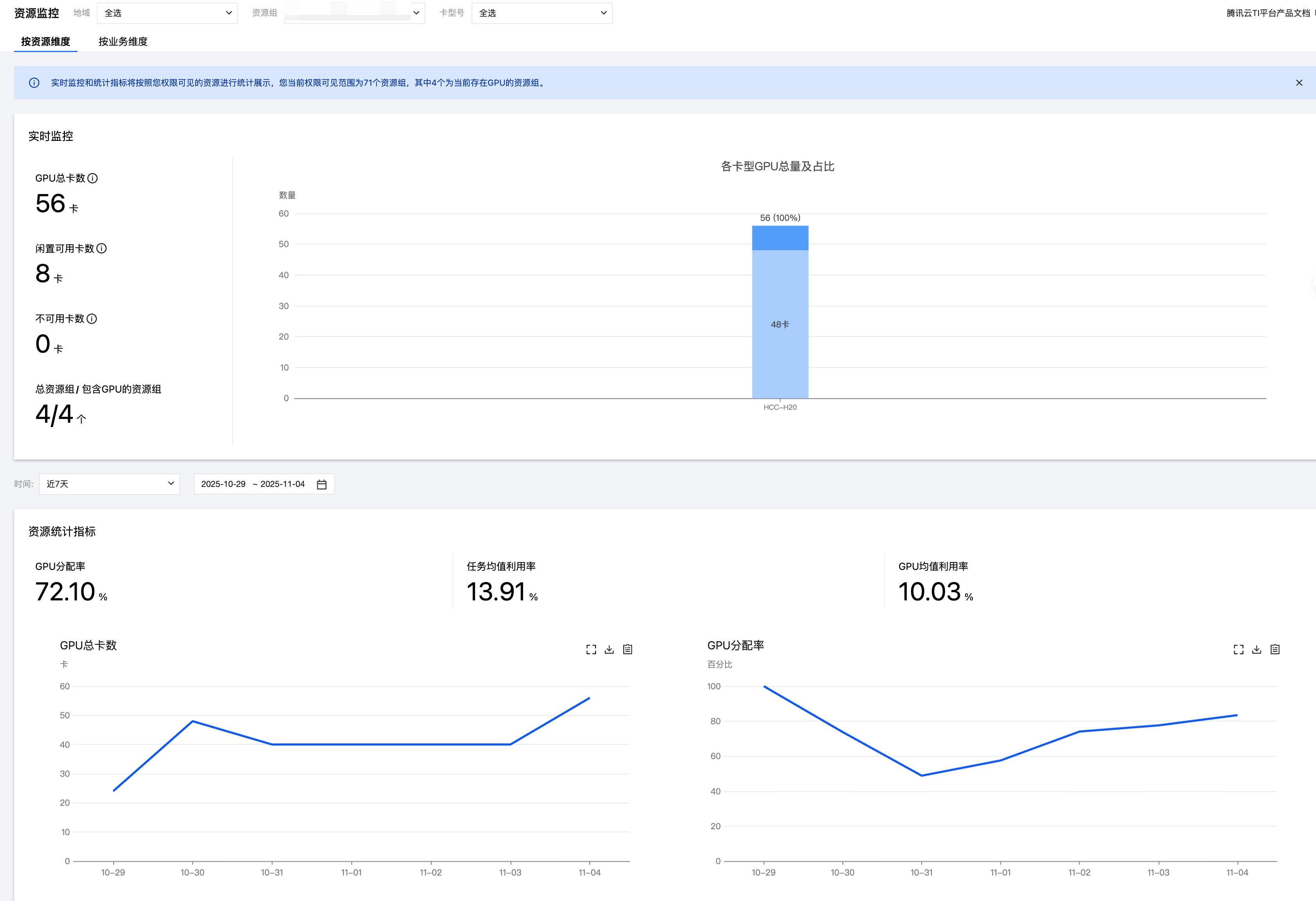Expand the 近7天 time range dropdown
Viewport: 1316px width, 901px height.
(109, 484)
